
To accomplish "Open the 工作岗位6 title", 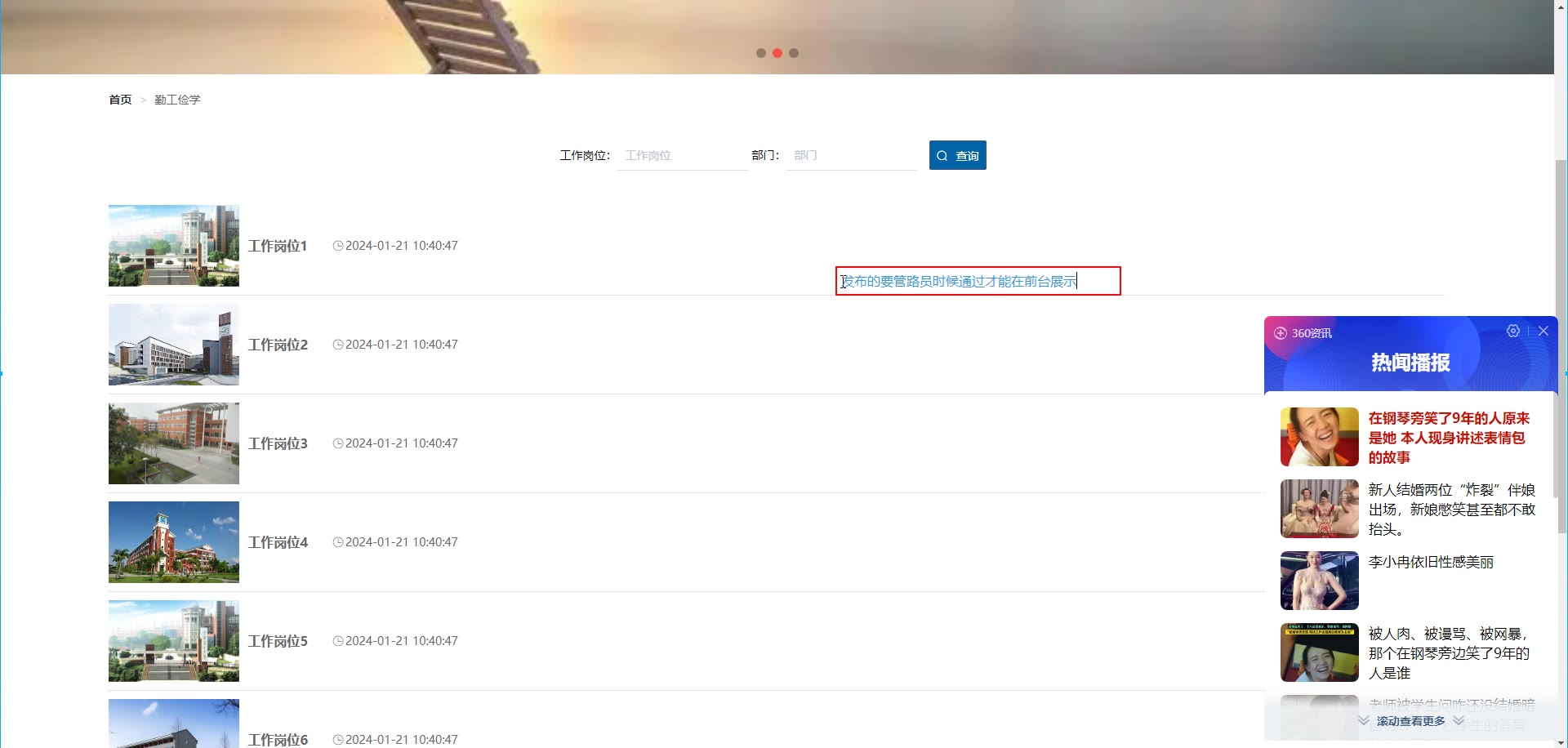I will [278, 740].
